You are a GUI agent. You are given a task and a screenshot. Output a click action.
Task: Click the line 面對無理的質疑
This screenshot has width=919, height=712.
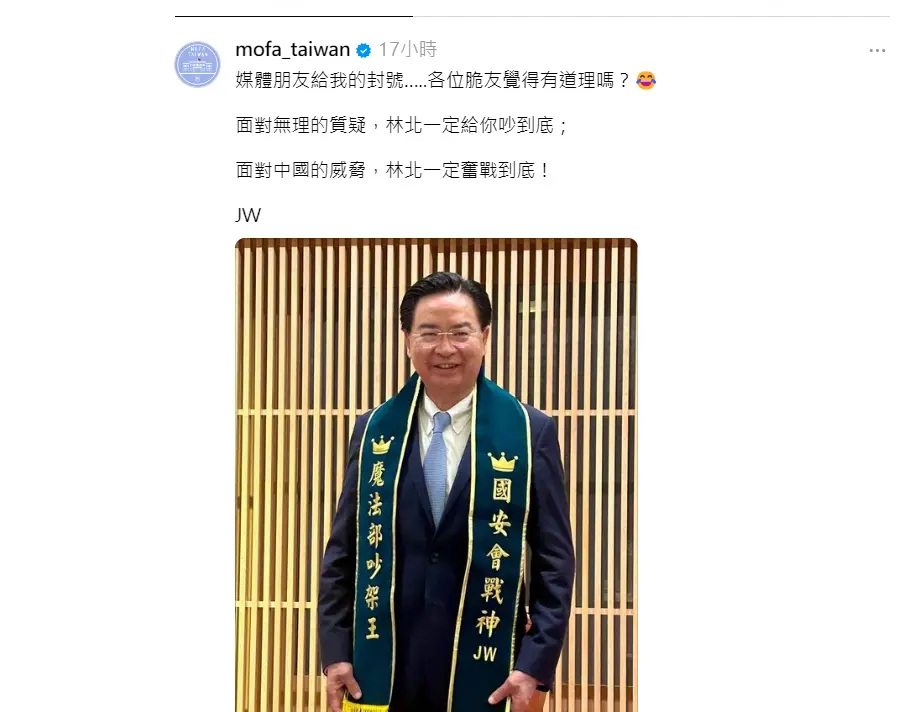pyautogui.click(x=401, y=125)
